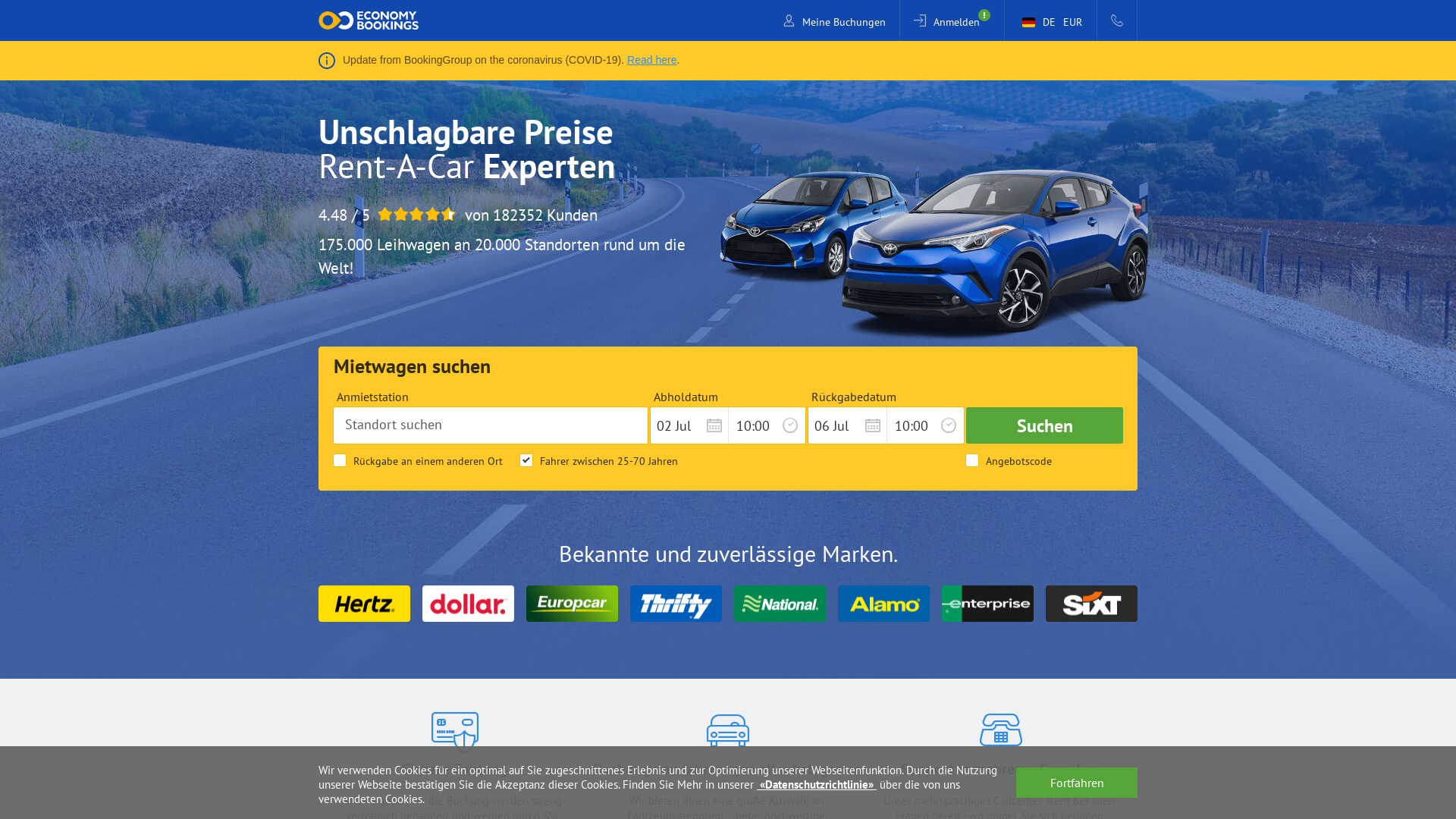Viewport: 1456px width, 819px height.
Task: Click the Dollar brand logo
Action: coord(468,604)
